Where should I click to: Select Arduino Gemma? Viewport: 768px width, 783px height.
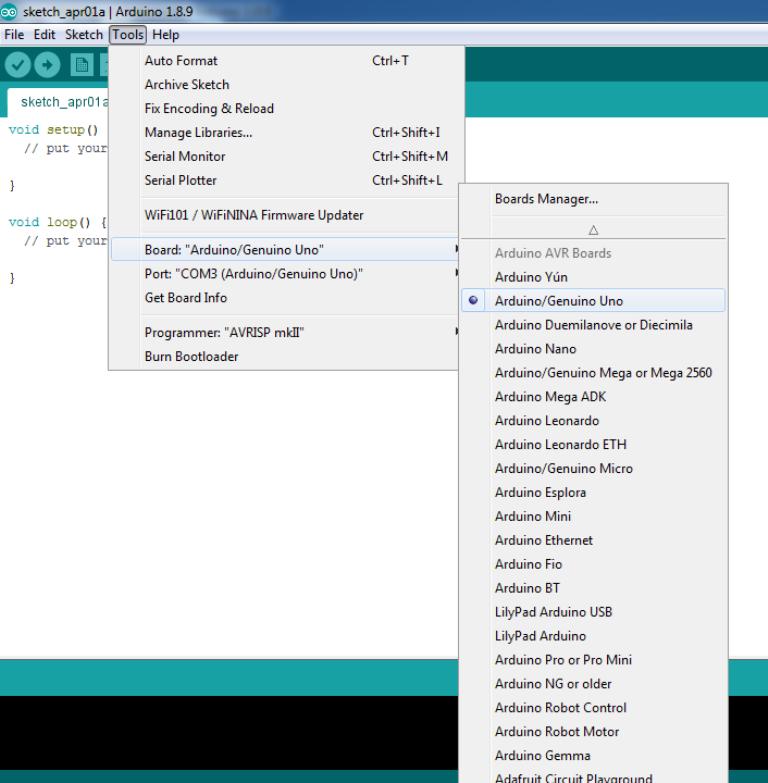coord(593,756)
